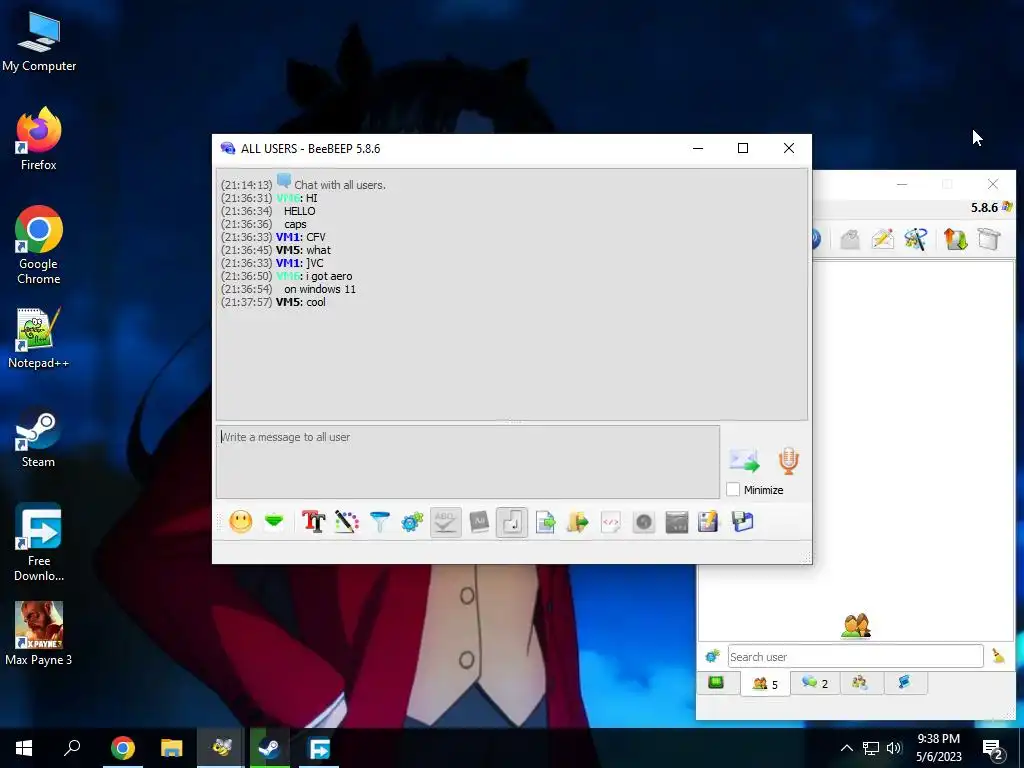Toggle the word completer dictionary icon

click(x=479, y=522)
